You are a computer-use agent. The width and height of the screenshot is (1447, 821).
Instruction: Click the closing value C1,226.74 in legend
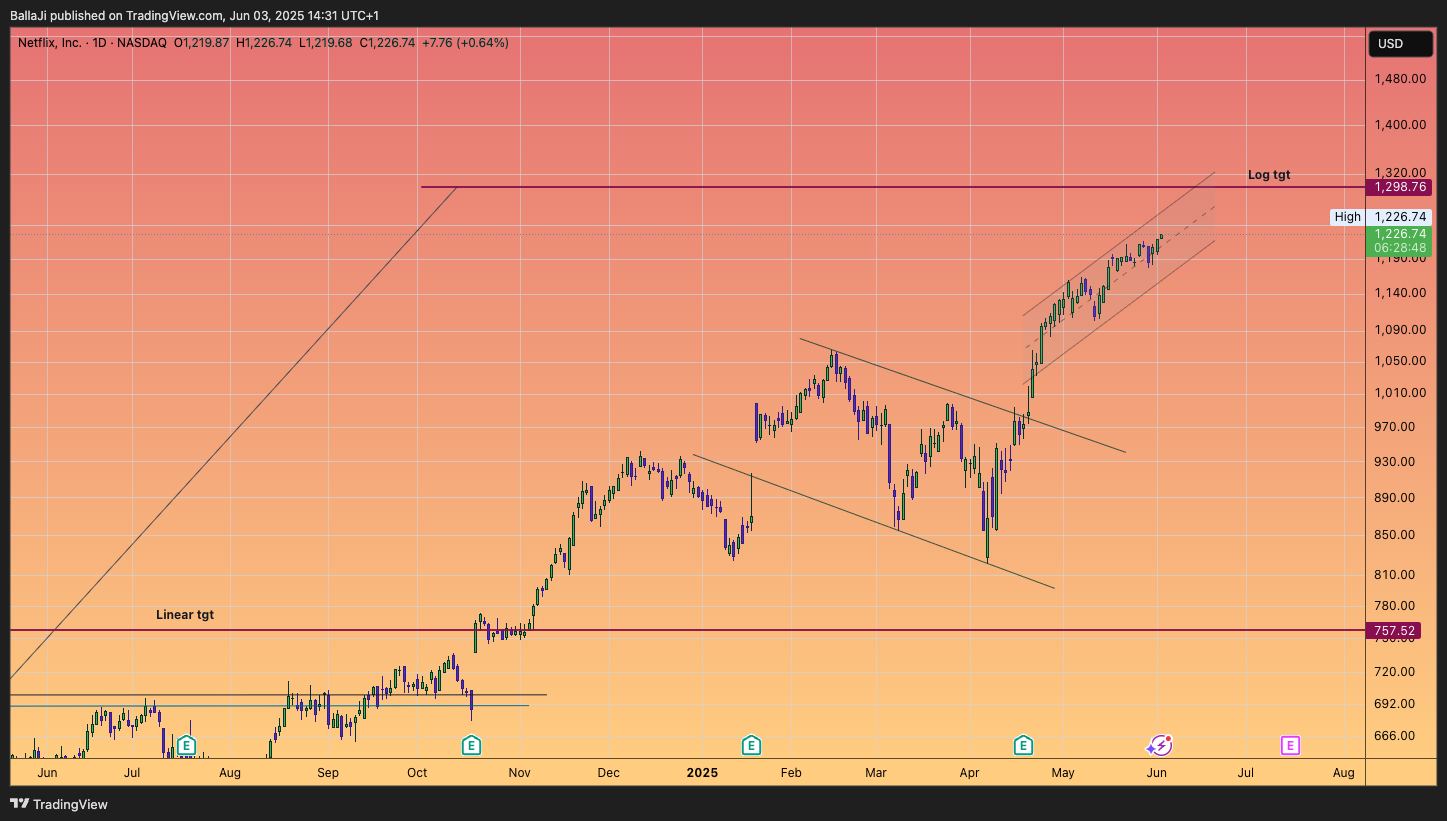pyautogui.click(x=387, y=43)
